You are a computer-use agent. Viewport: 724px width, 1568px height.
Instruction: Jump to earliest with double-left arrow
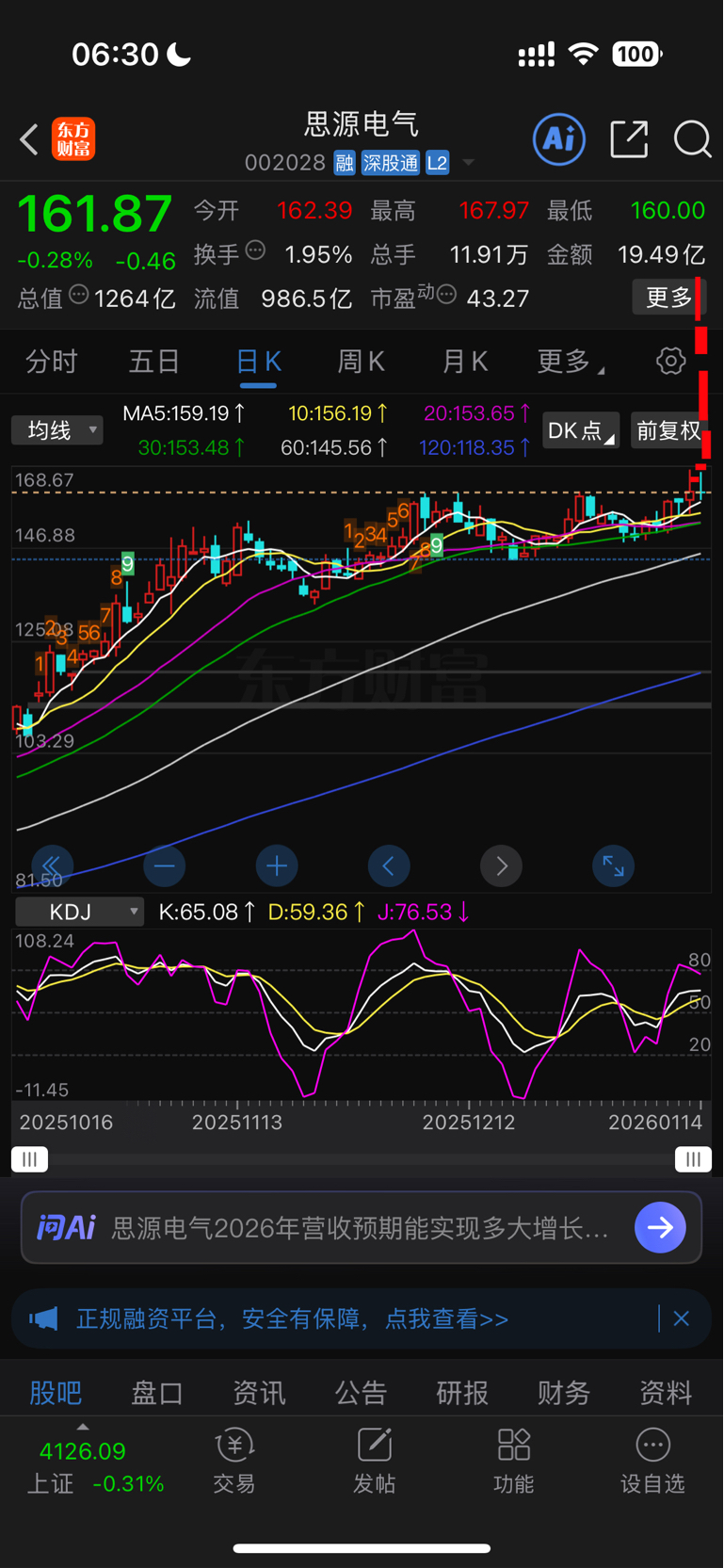click(52, 865)
